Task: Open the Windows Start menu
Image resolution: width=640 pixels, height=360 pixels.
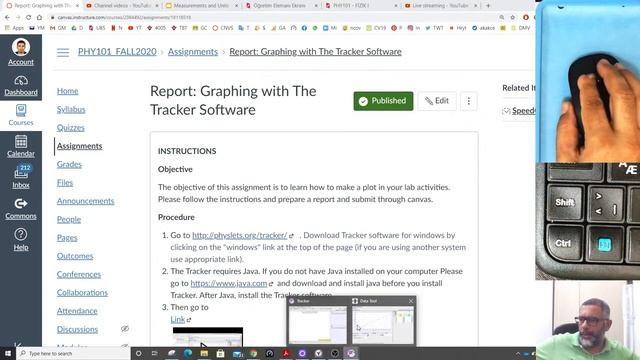Action: point(7,353)
